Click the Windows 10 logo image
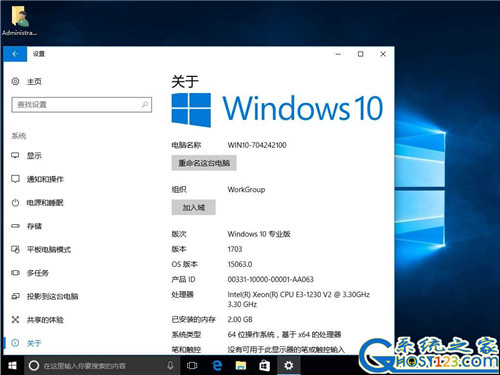The width and height of the screenshot is (500, 375). point(277,109)
